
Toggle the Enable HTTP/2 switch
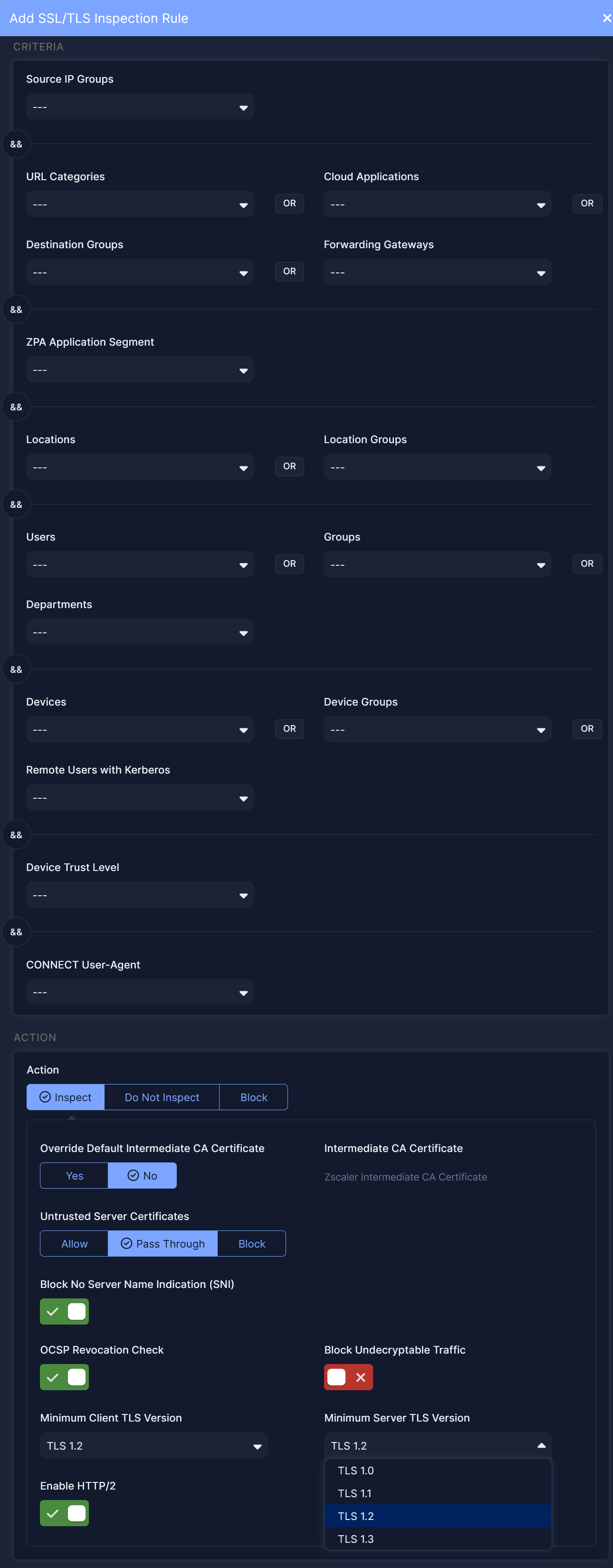[65, 1513]
